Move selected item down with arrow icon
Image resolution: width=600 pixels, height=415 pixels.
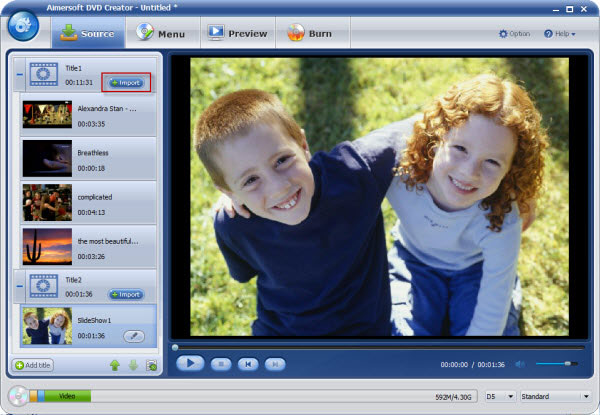coord(133,365)
